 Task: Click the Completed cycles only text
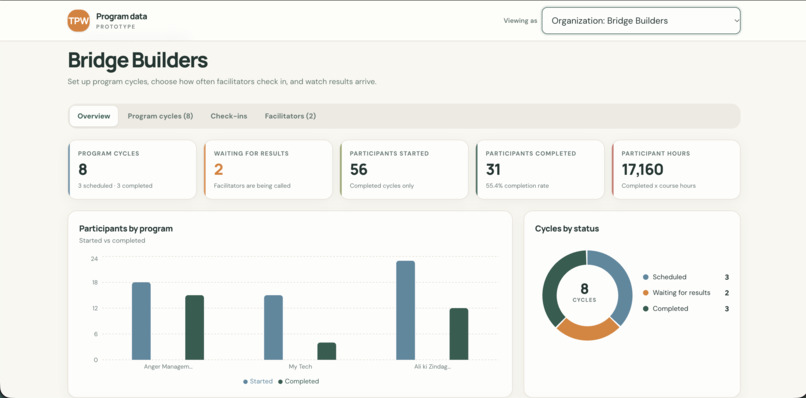point(382,186)
